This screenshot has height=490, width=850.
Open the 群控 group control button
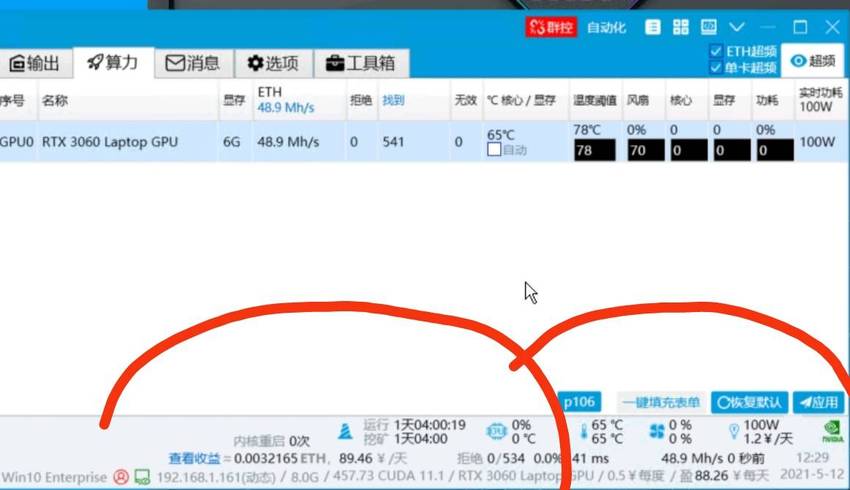coord(551,27)
